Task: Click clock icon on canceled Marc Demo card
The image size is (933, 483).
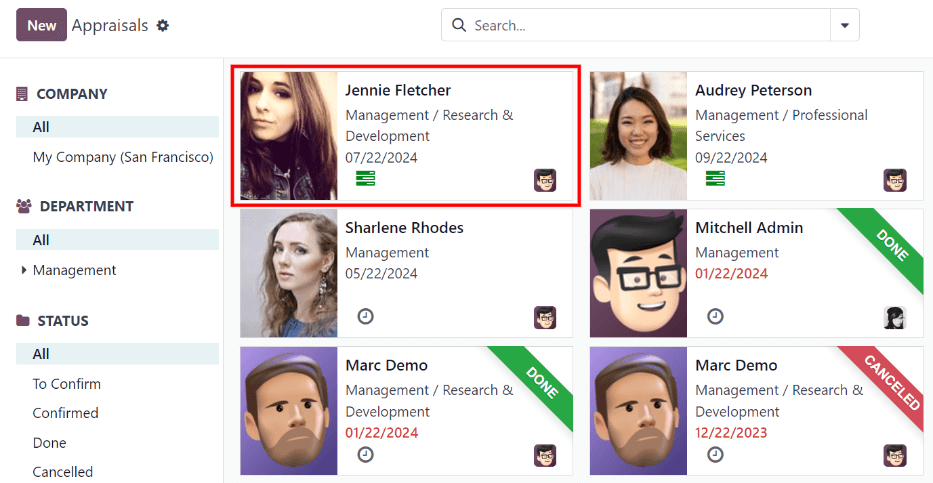Action: [x=715, y=454]
